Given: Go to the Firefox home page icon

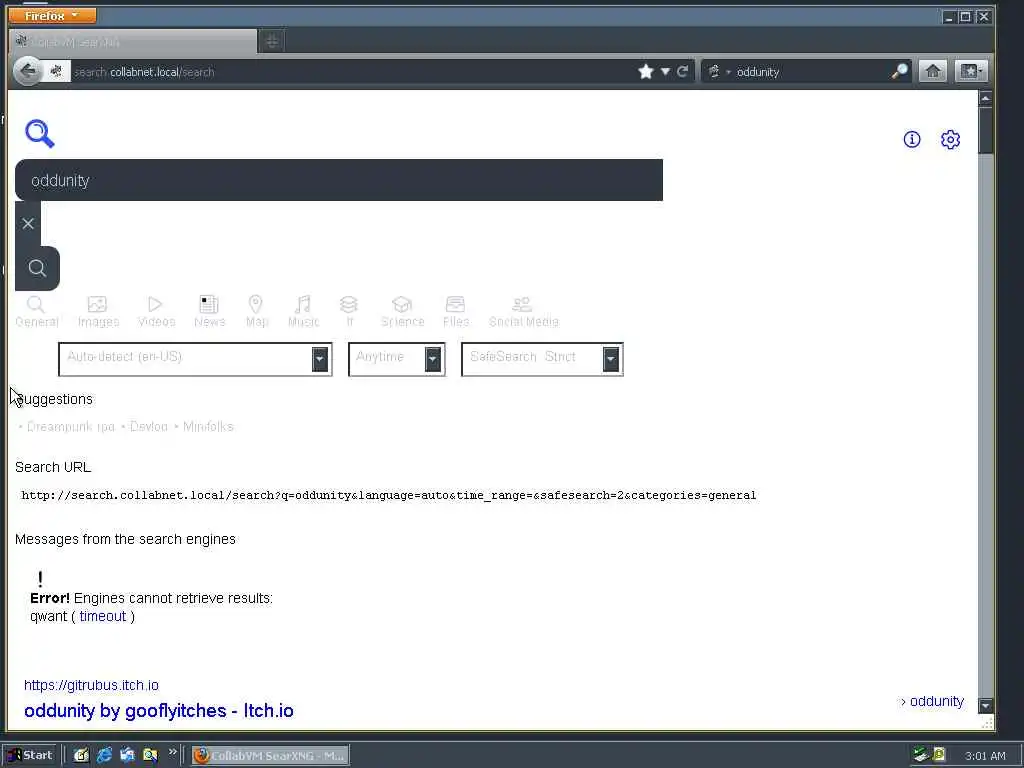Looking at the screenshot, I should click(x=933, y=71).
